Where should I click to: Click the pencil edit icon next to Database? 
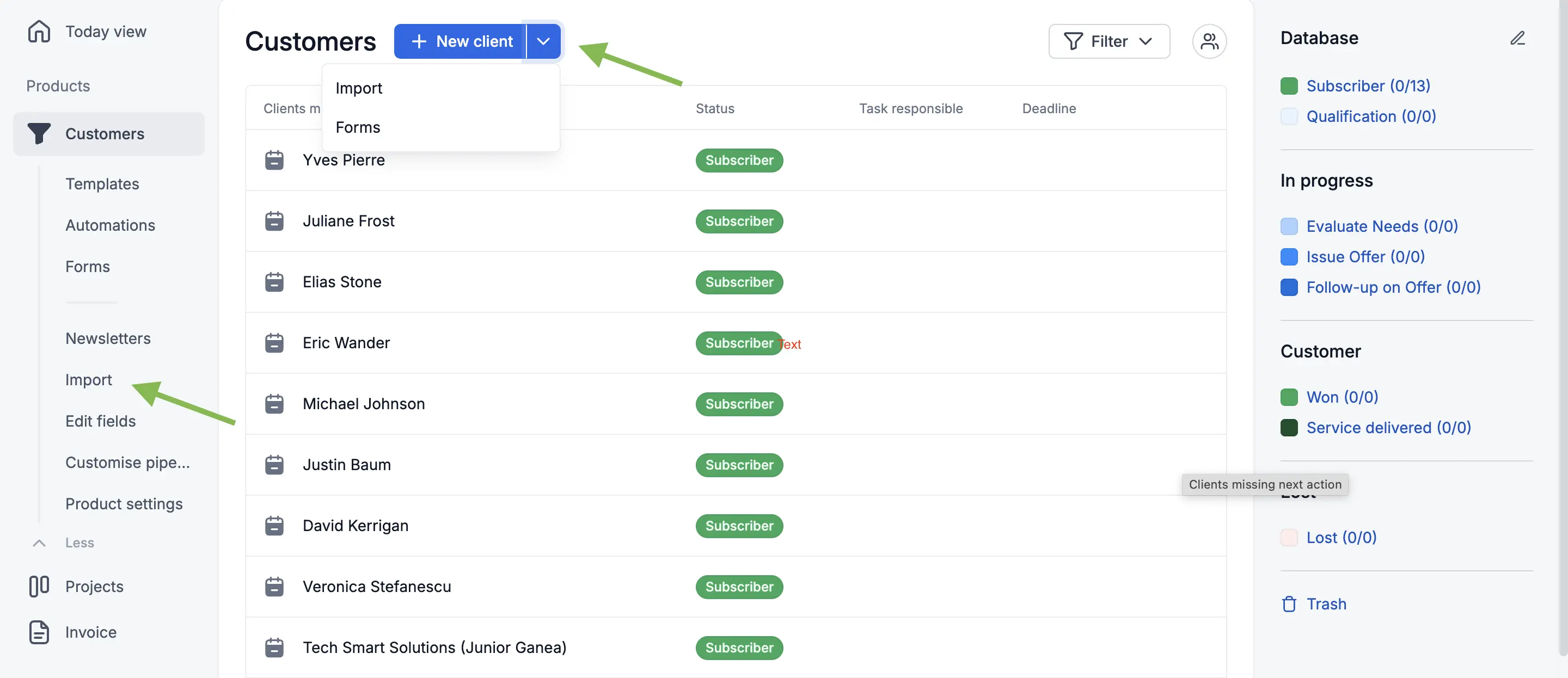point(1517,38)
